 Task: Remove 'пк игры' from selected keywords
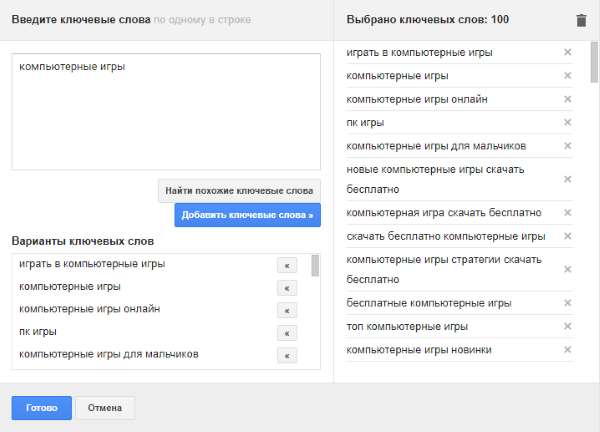[x=567, y=123]
